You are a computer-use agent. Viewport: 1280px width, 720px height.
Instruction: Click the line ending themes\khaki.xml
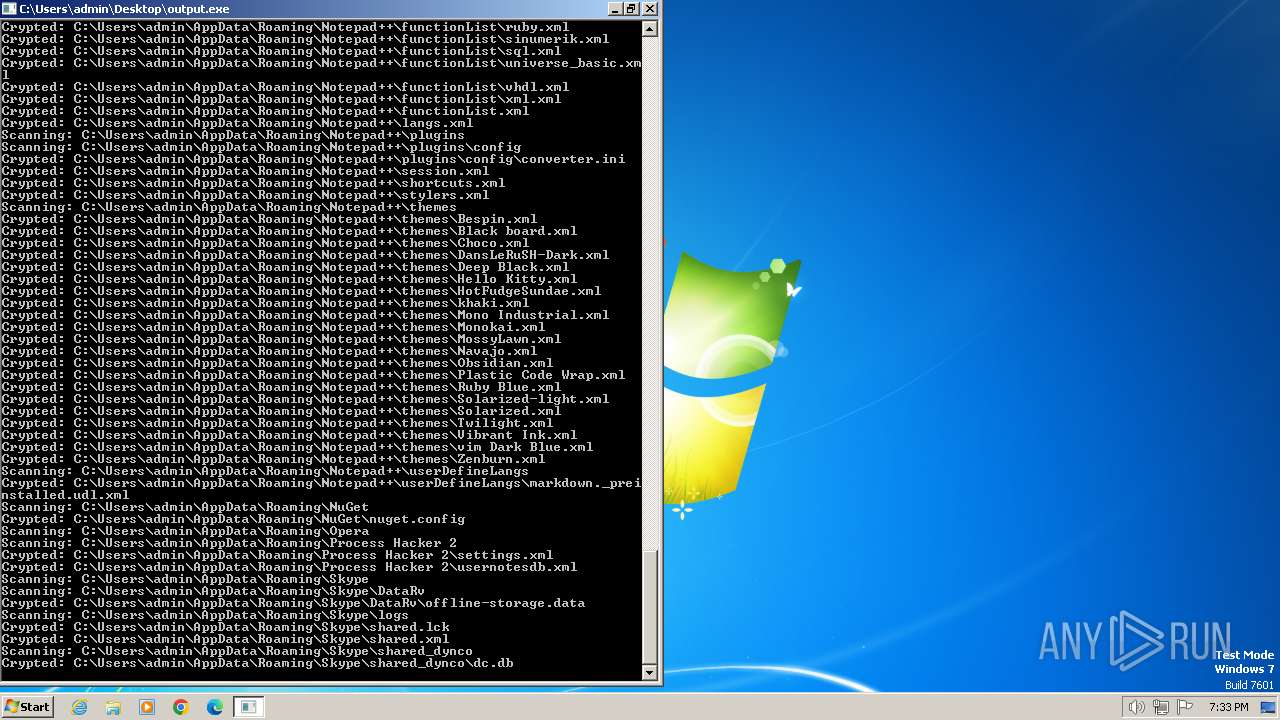pyautogui.click(x=265, y=303)
